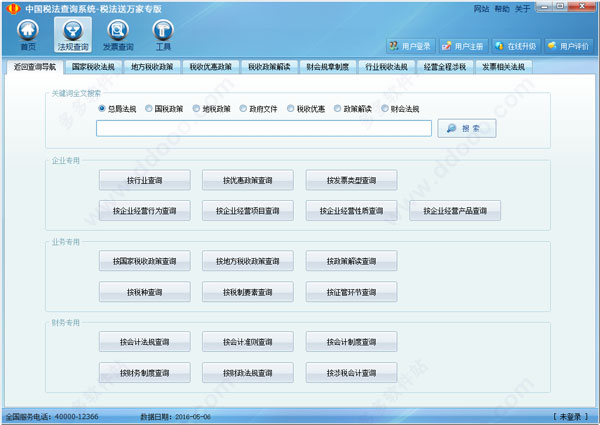Click the 未登录 status bar text
Image resolution: width=600 pixels, height=425 pixels.
point(571,417)
